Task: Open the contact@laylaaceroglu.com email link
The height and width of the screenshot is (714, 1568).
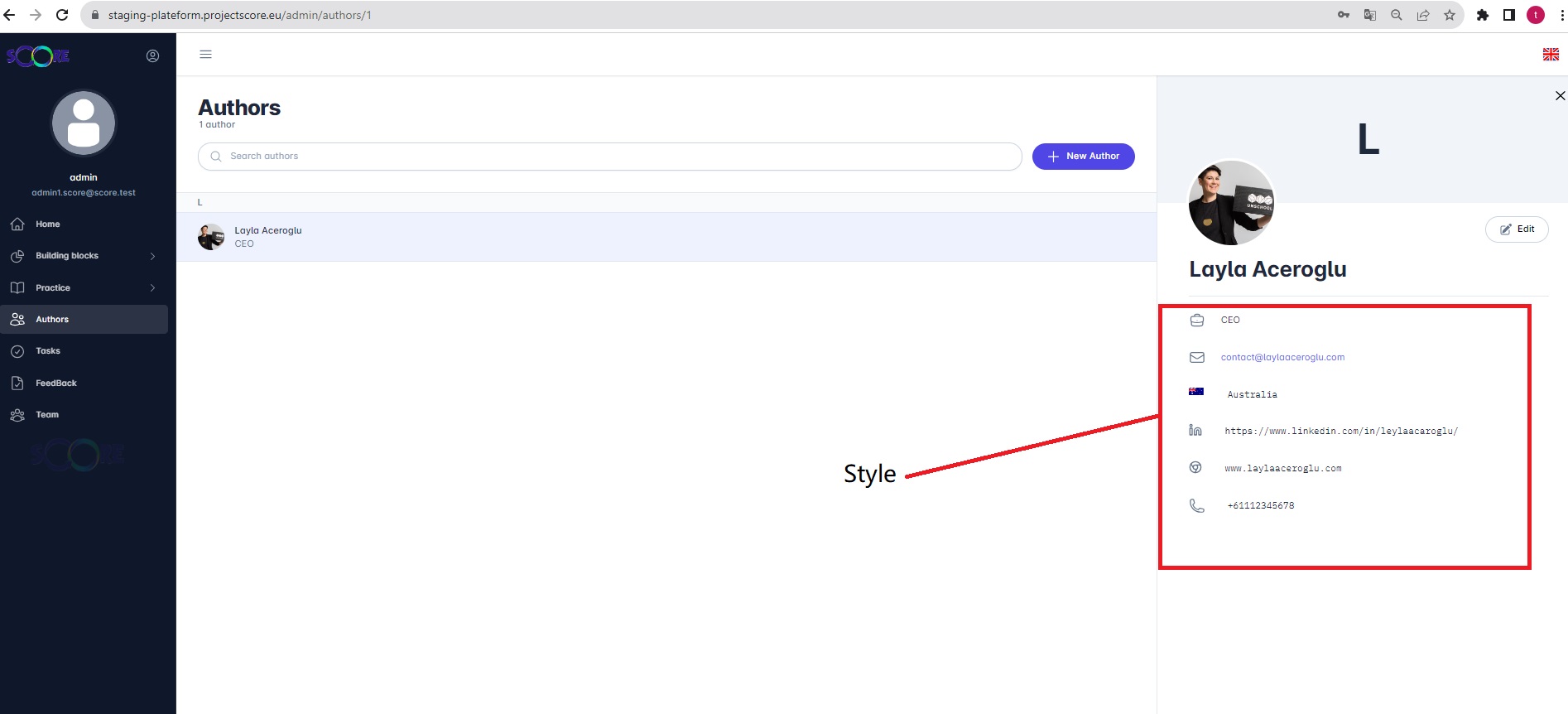Action: pos(1282,357)
